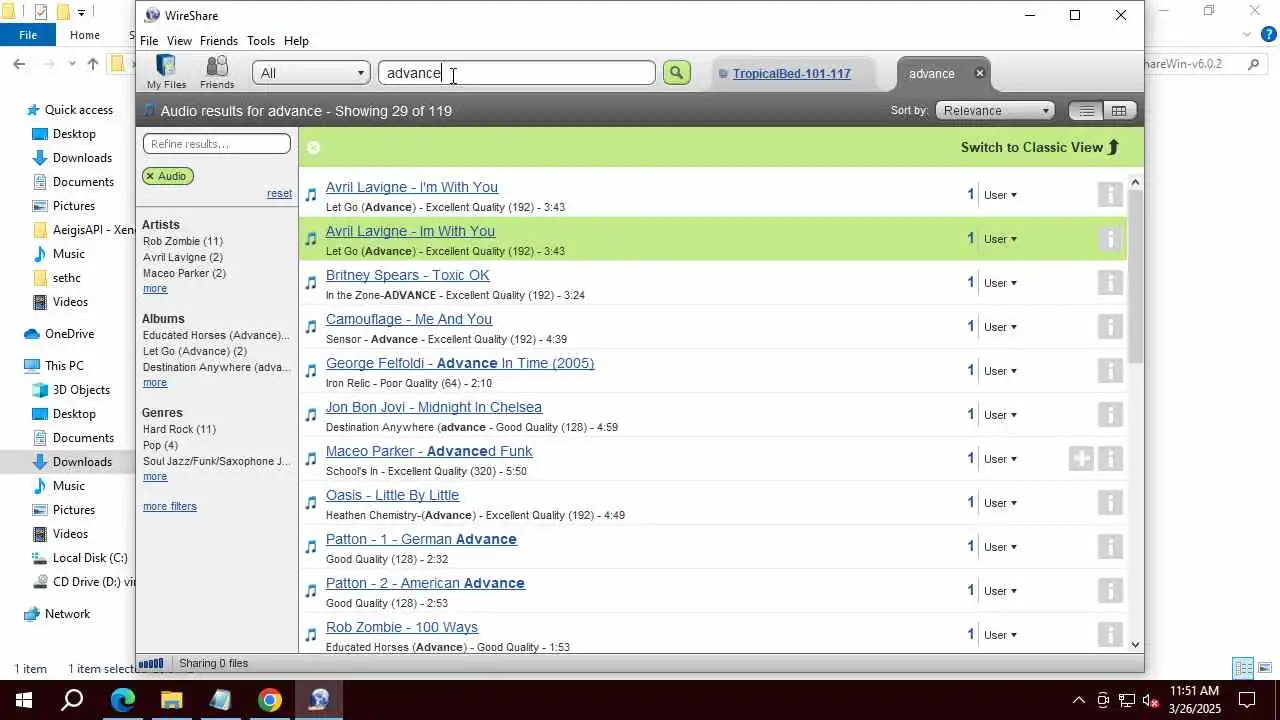The image size is (1280, 720).
Task: Close the advance search tab
Action: (x=980, y=73)
